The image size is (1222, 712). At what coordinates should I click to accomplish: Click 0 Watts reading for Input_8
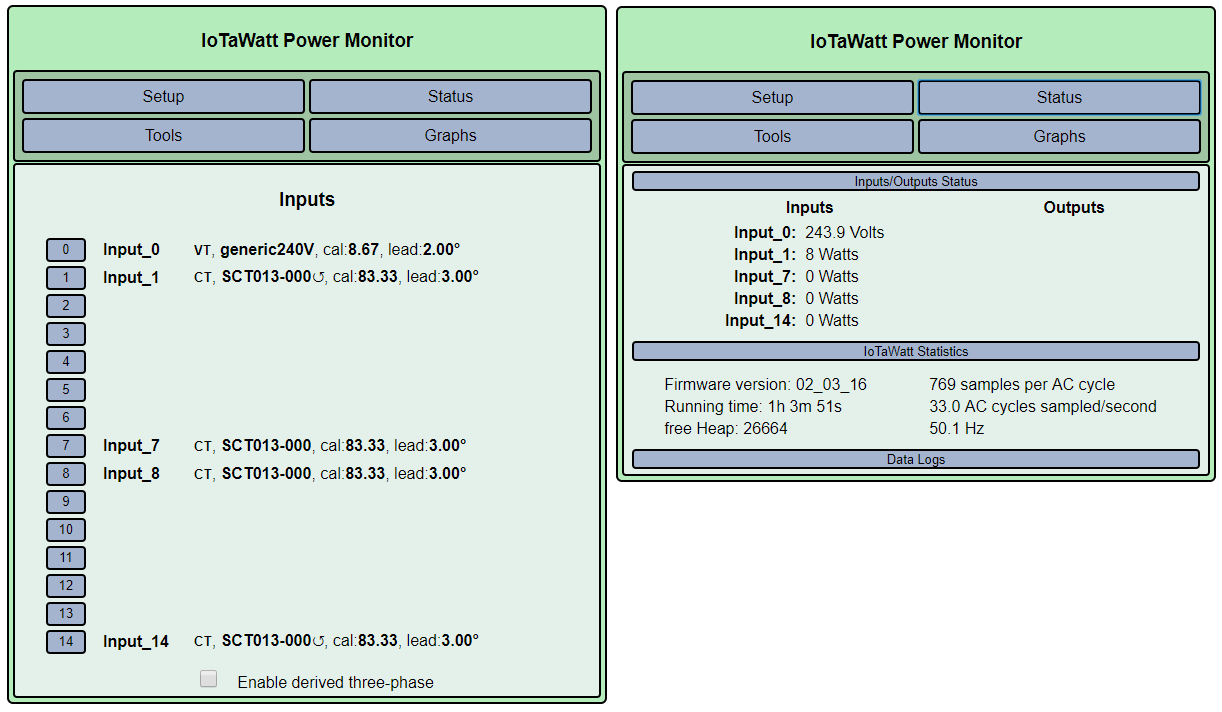(x=832, y=298)
